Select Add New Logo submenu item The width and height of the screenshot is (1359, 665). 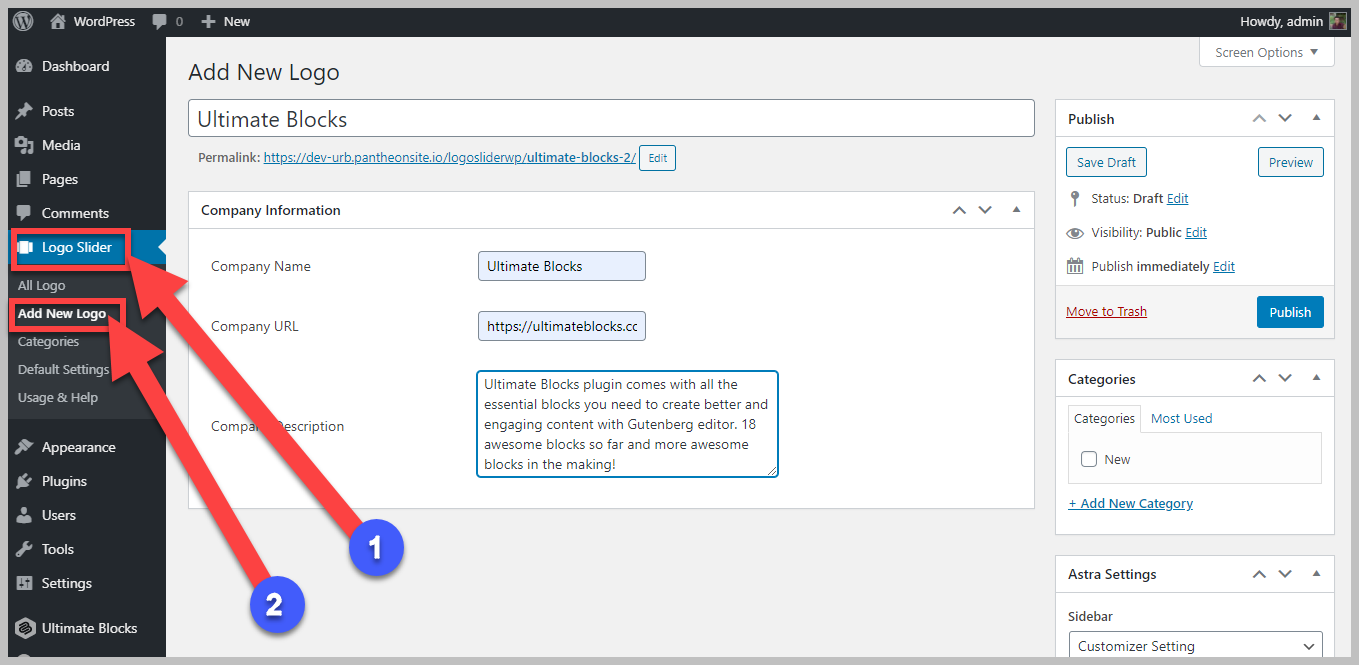pyautogui.click(x=62, y=313)
